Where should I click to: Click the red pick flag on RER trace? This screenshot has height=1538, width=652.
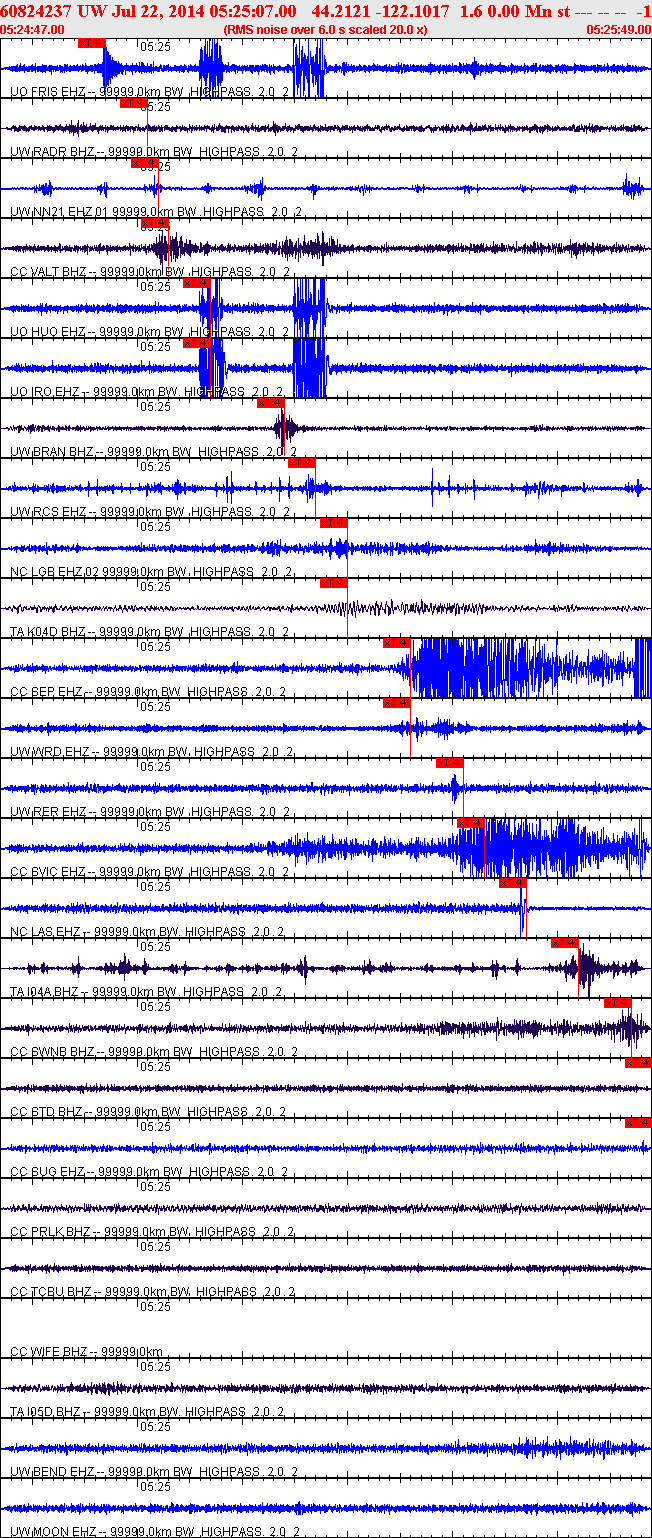pyautogui.click(x=450, y=763)
